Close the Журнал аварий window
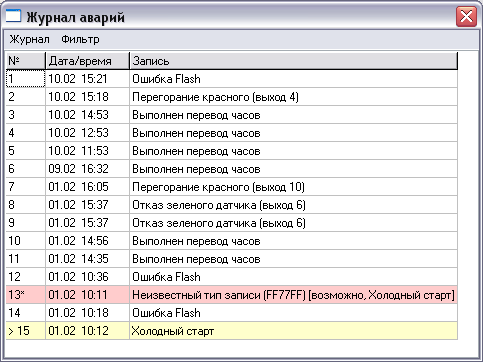 (x=466, y=16)
